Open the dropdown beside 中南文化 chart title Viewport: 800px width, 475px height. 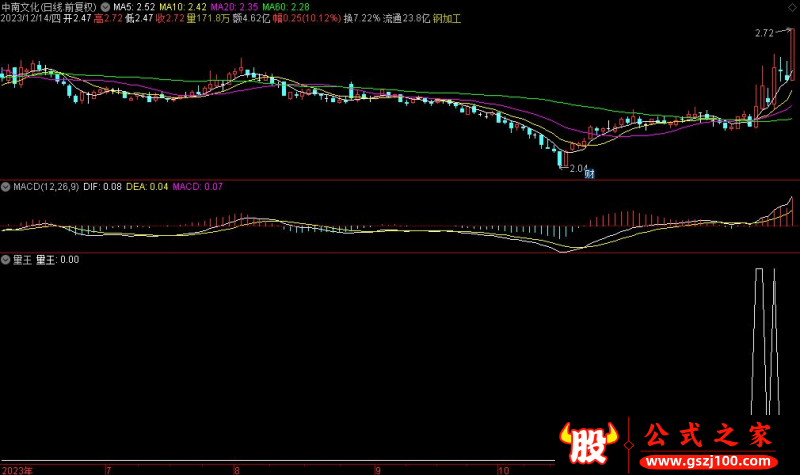pyautogui.click(x=105, y=7)
